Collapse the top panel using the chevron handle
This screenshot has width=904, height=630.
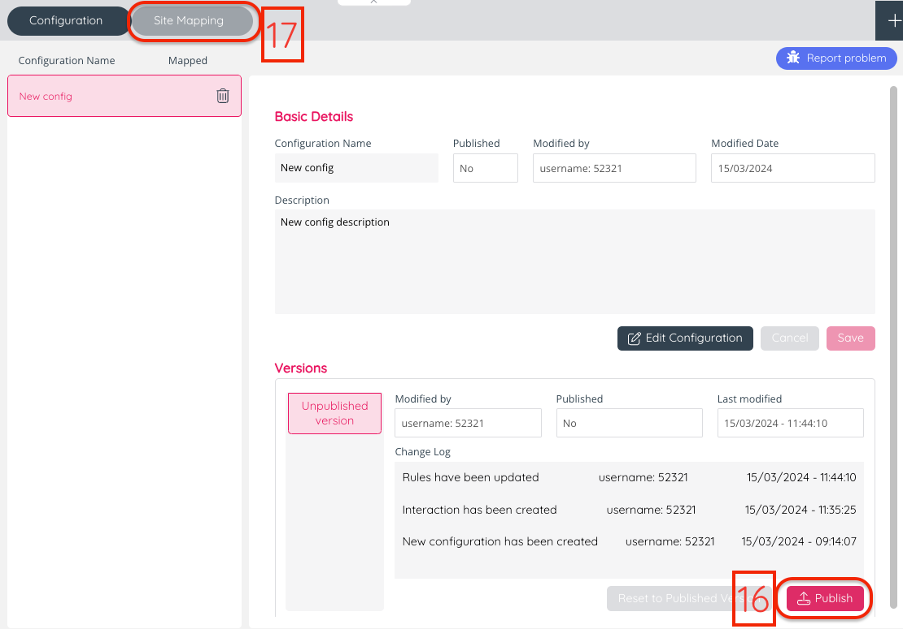pos(373,2)
